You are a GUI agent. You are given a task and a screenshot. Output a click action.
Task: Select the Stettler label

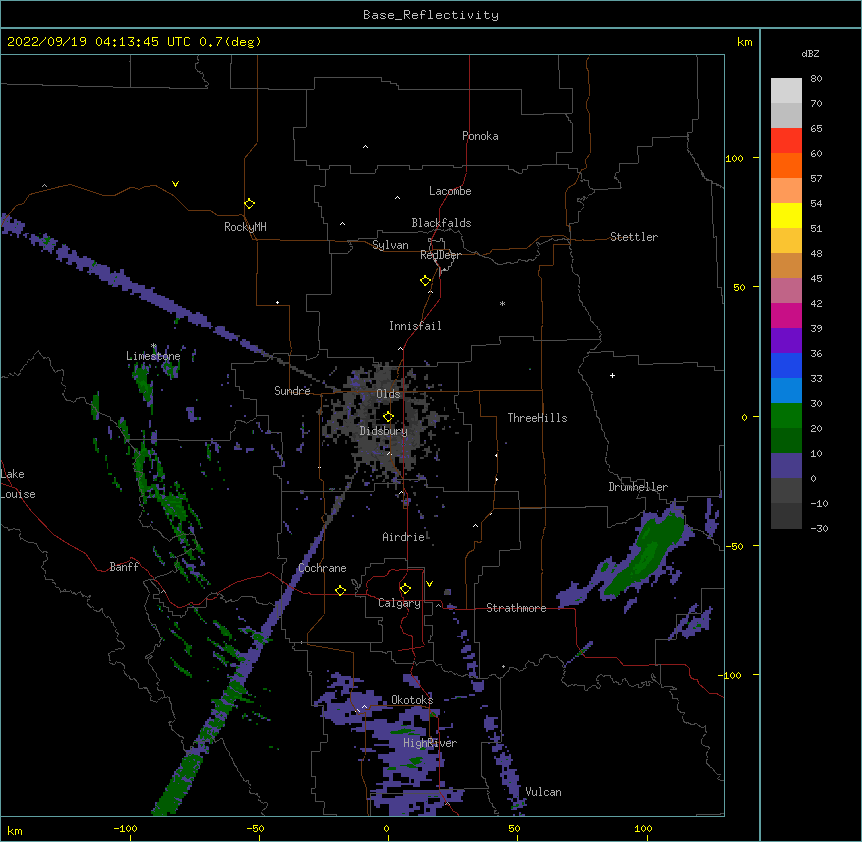pos(634,237)
